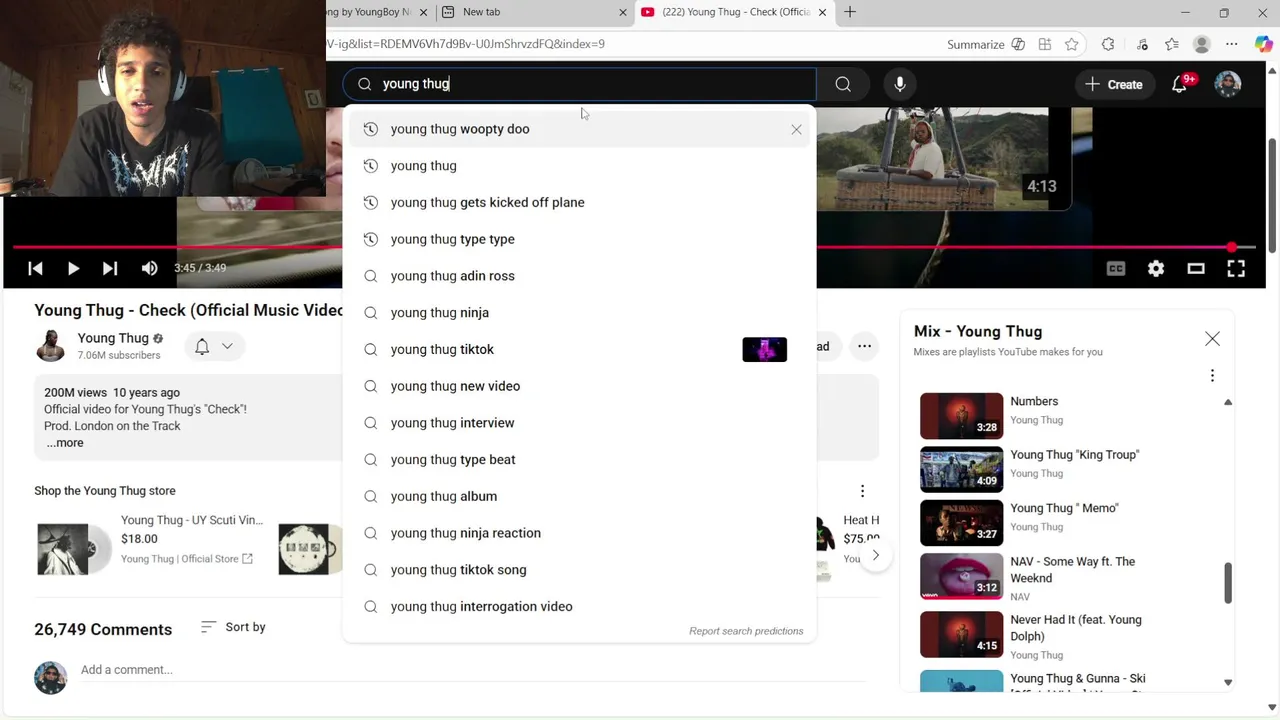Image resolution: width=1280 pixels, height=720 pixels.
Task: Open the more actions ellipsis under the video
Action: pos(864,346)
